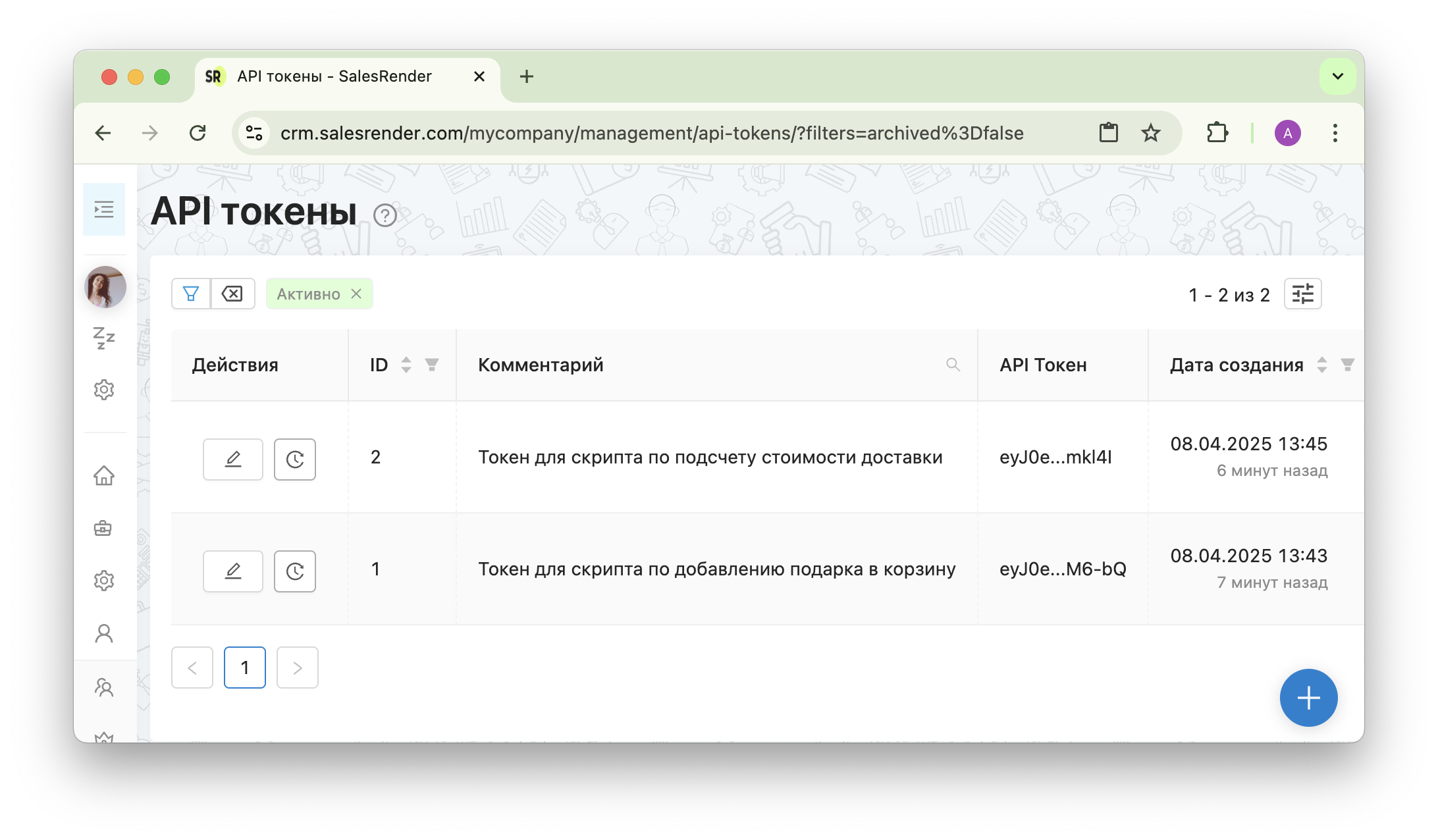Click the sleep status Zz icon
Viewport: 1438px width, 840px height.
tap(104, 338)
